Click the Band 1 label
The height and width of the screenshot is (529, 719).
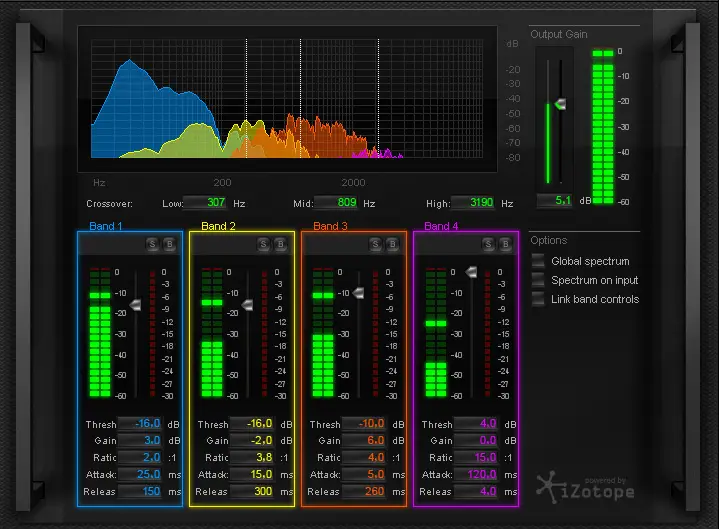pyautogui.click(x=106, y=226)
